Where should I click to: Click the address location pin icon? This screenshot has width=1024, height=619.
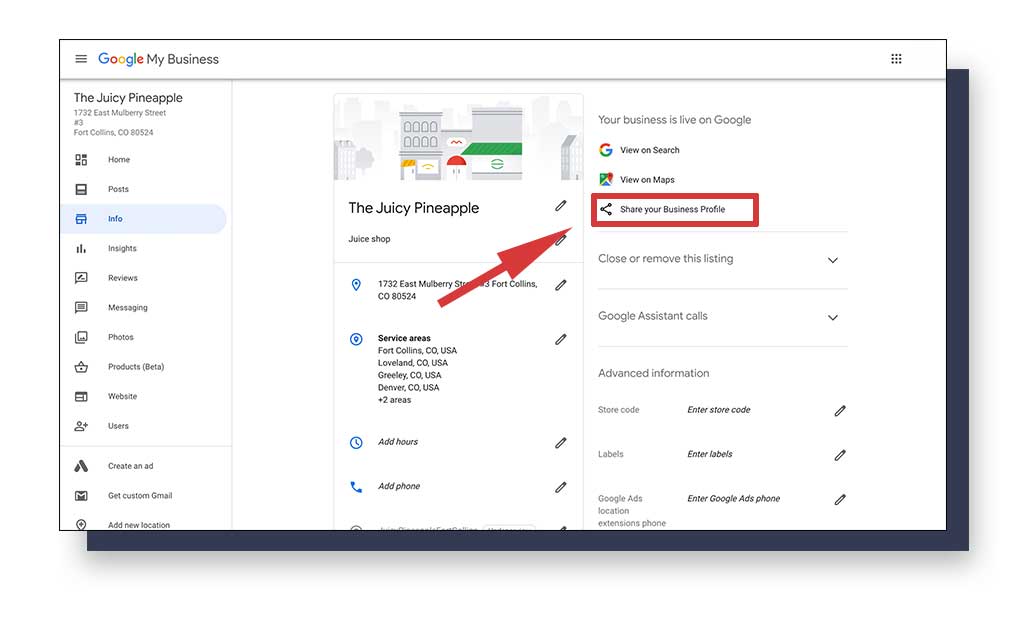pos(356,285)
